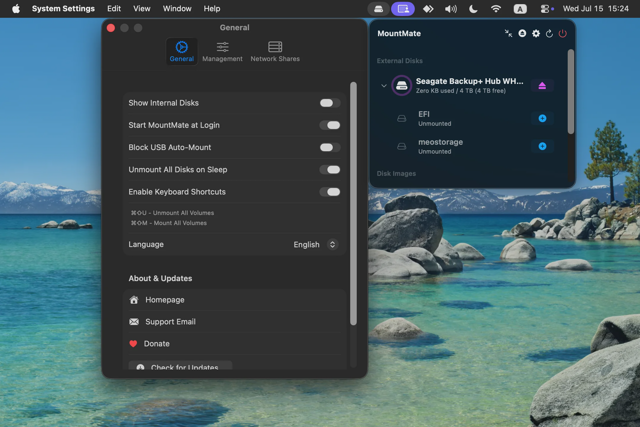Click the 'About & Updates' heading
640x427 pixels.
point(160,278)
